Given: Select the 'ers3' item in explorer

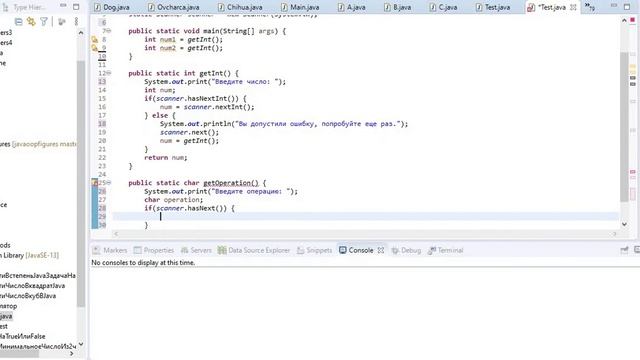Looking at the screenshot, I should coord(6,32).
